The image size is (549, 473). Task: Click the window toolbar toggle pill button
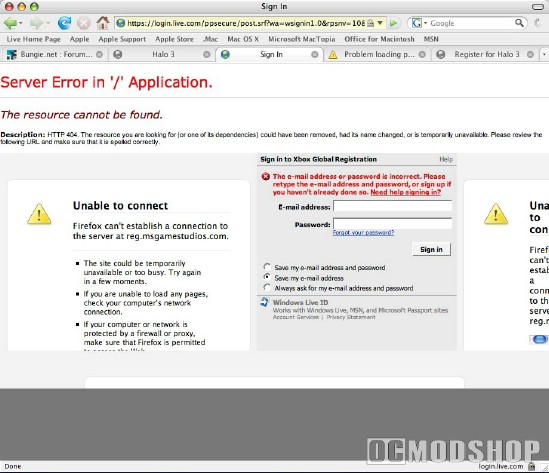[x=537, y=7]
